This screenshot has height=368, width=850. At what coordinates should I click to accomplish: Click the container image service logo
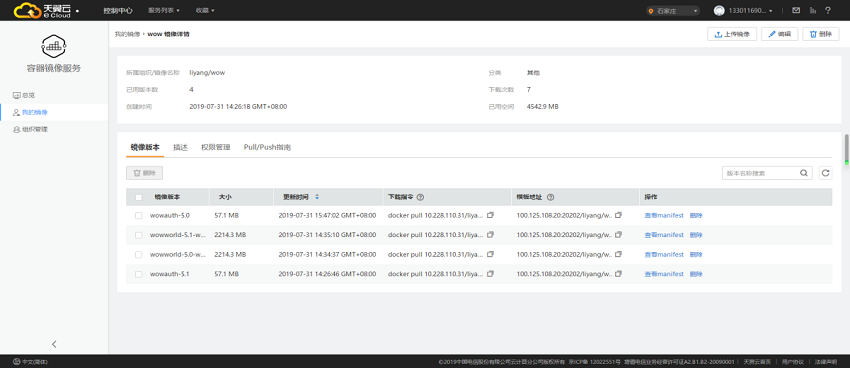[54, 47]
